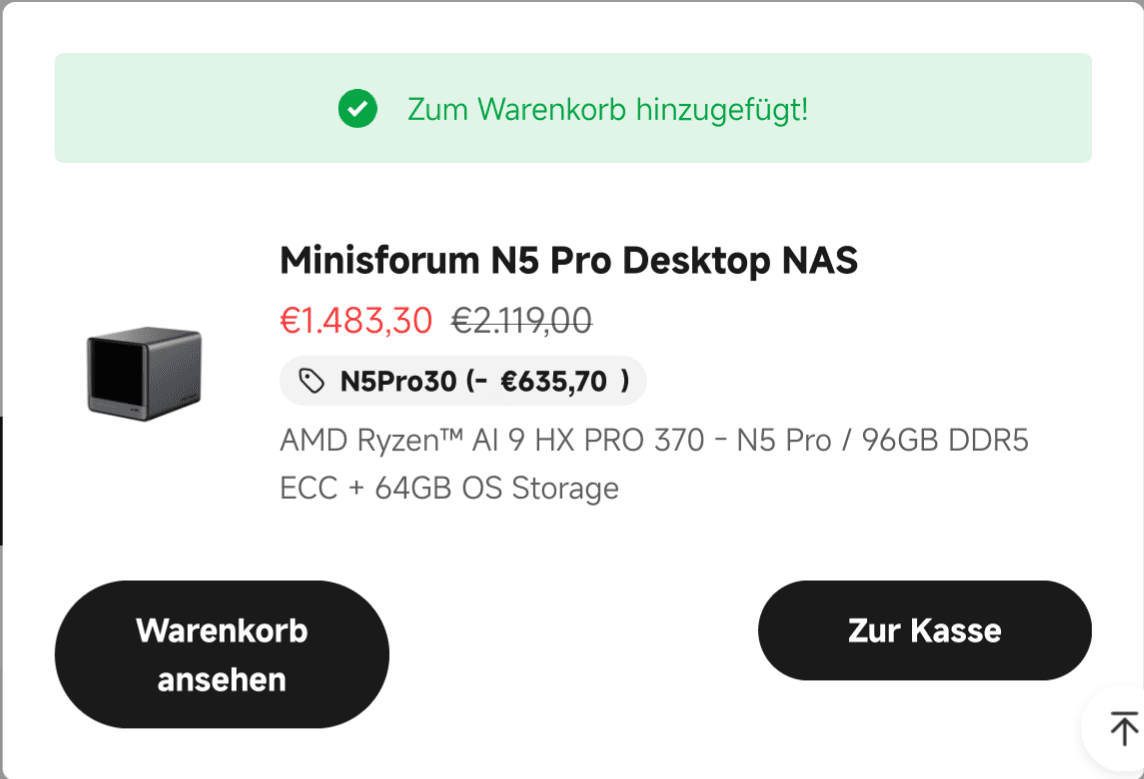Click the red sale price €1.483,30
The image size is (1144, 779).
356,321
